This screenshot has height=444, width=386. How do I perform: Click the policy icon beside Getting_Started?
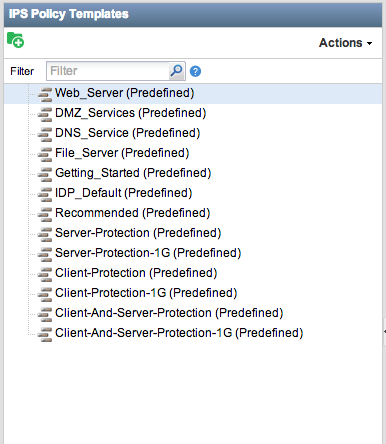point(45,174)
